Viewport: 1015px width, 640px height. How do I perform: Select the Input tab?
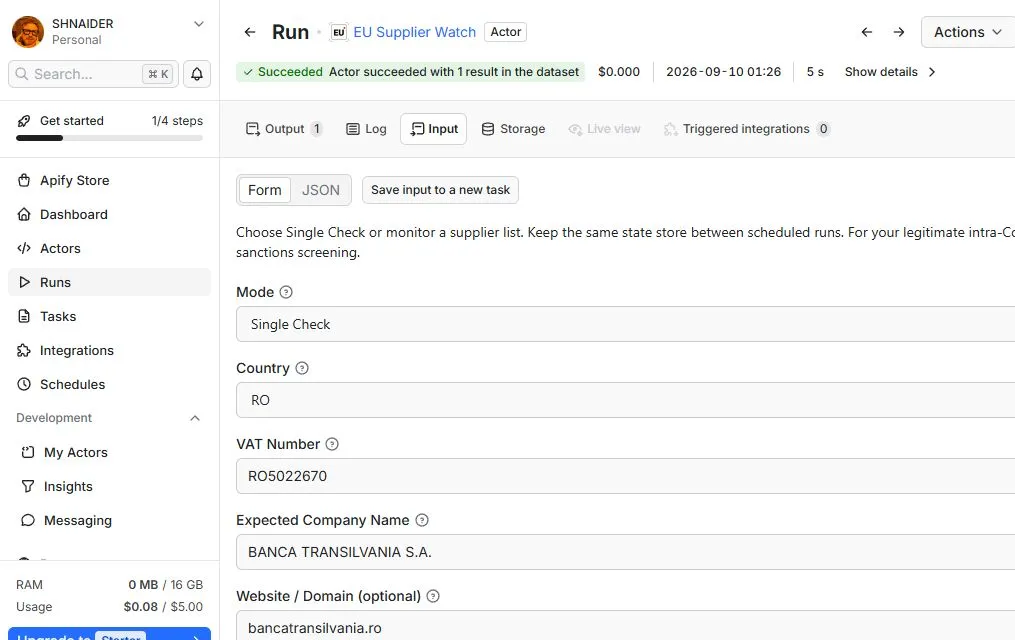(434, 129)
